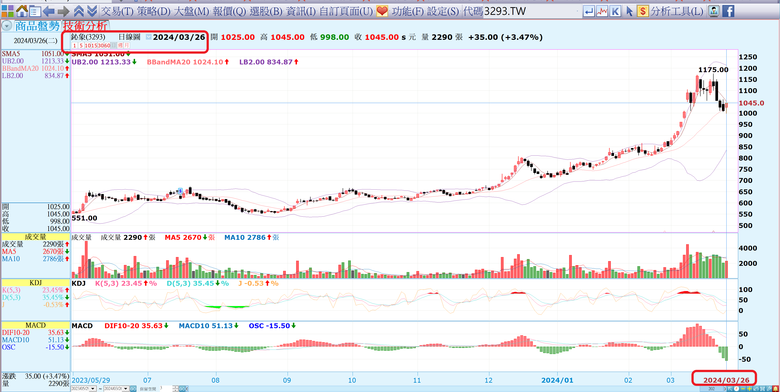
Task: Select the 週 weekly period button
Action: [x=119, y=46]
